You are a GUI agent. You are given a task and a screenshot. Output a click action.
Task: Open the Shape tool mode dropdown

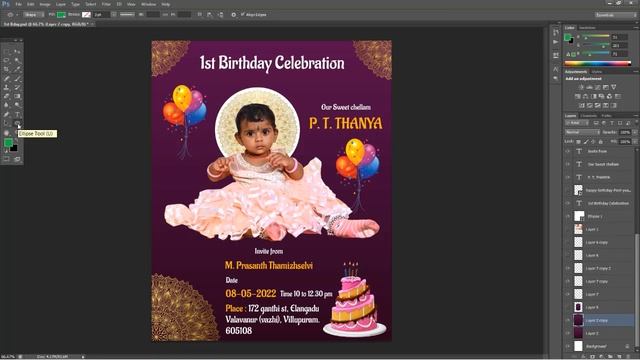pyautogui.click(x=33, y=15)
